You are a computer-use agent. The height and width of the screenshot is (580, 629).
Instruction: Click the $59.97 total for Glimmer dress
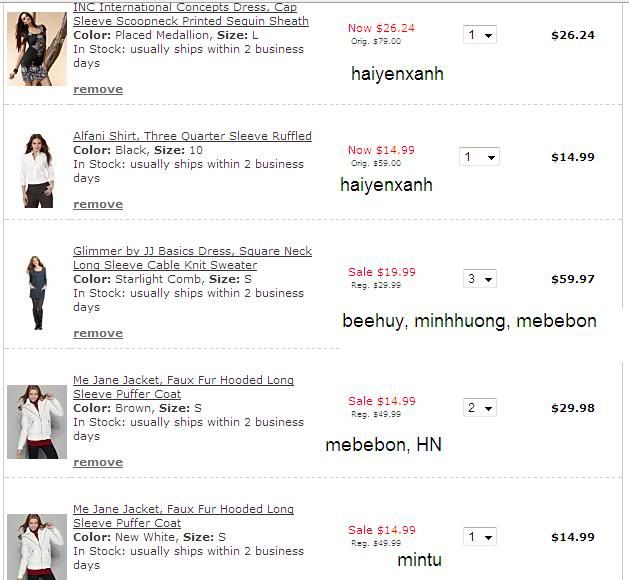(x=572, y=279)
